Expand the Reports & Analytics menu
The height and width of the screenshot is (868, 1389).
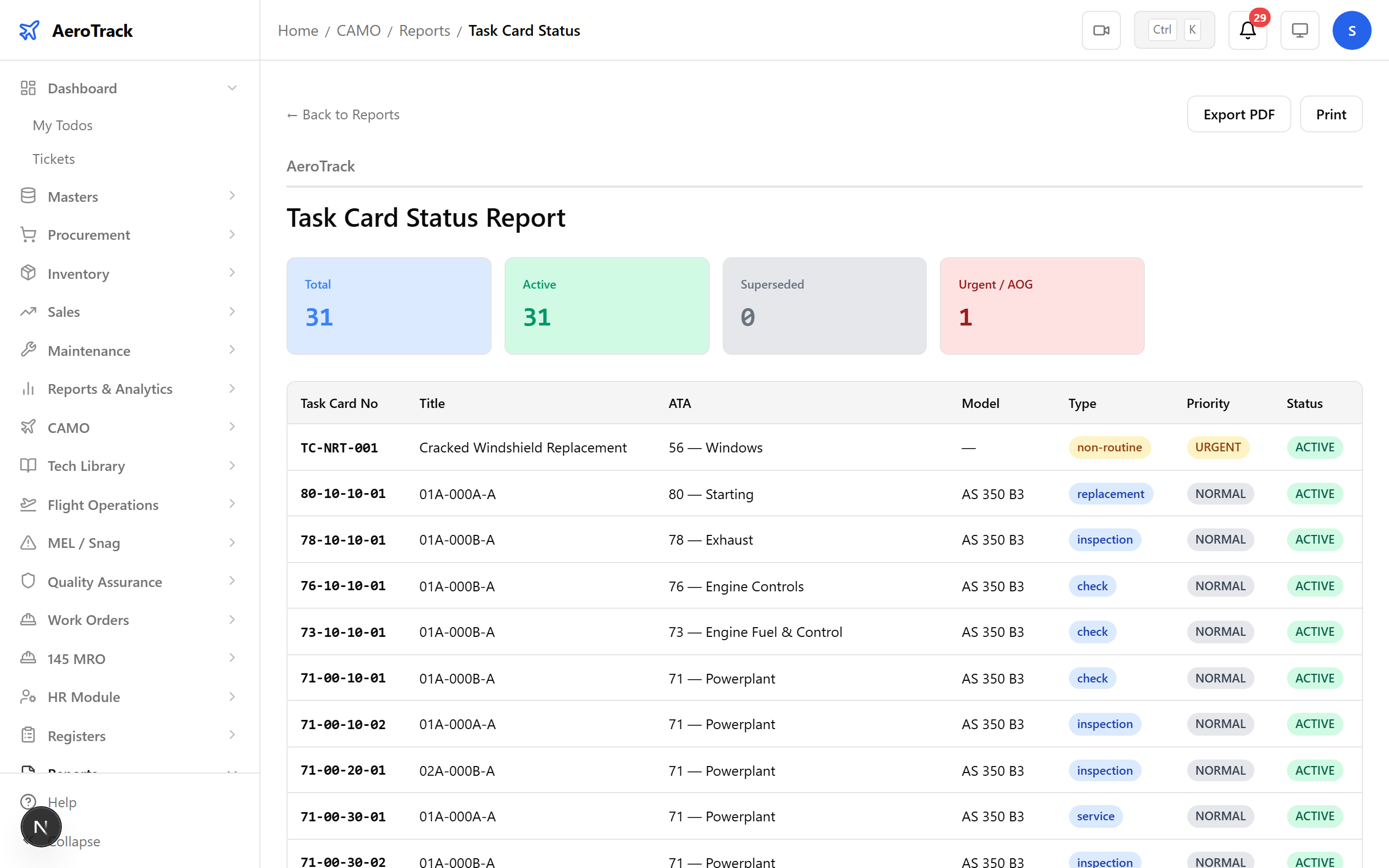pyautogui.click(x=232, y=388)
